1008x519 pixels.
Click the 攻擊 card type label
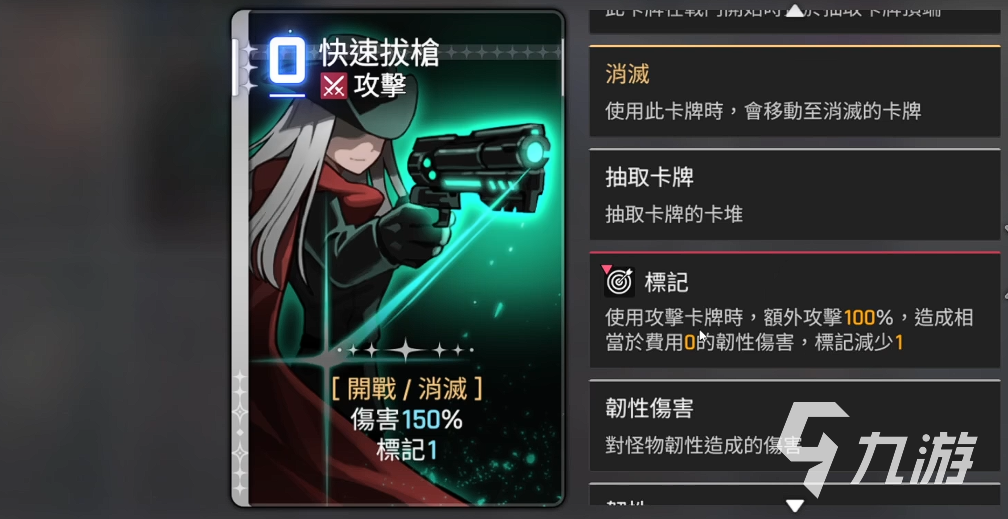pyautogui.click(x=380, y=86)
